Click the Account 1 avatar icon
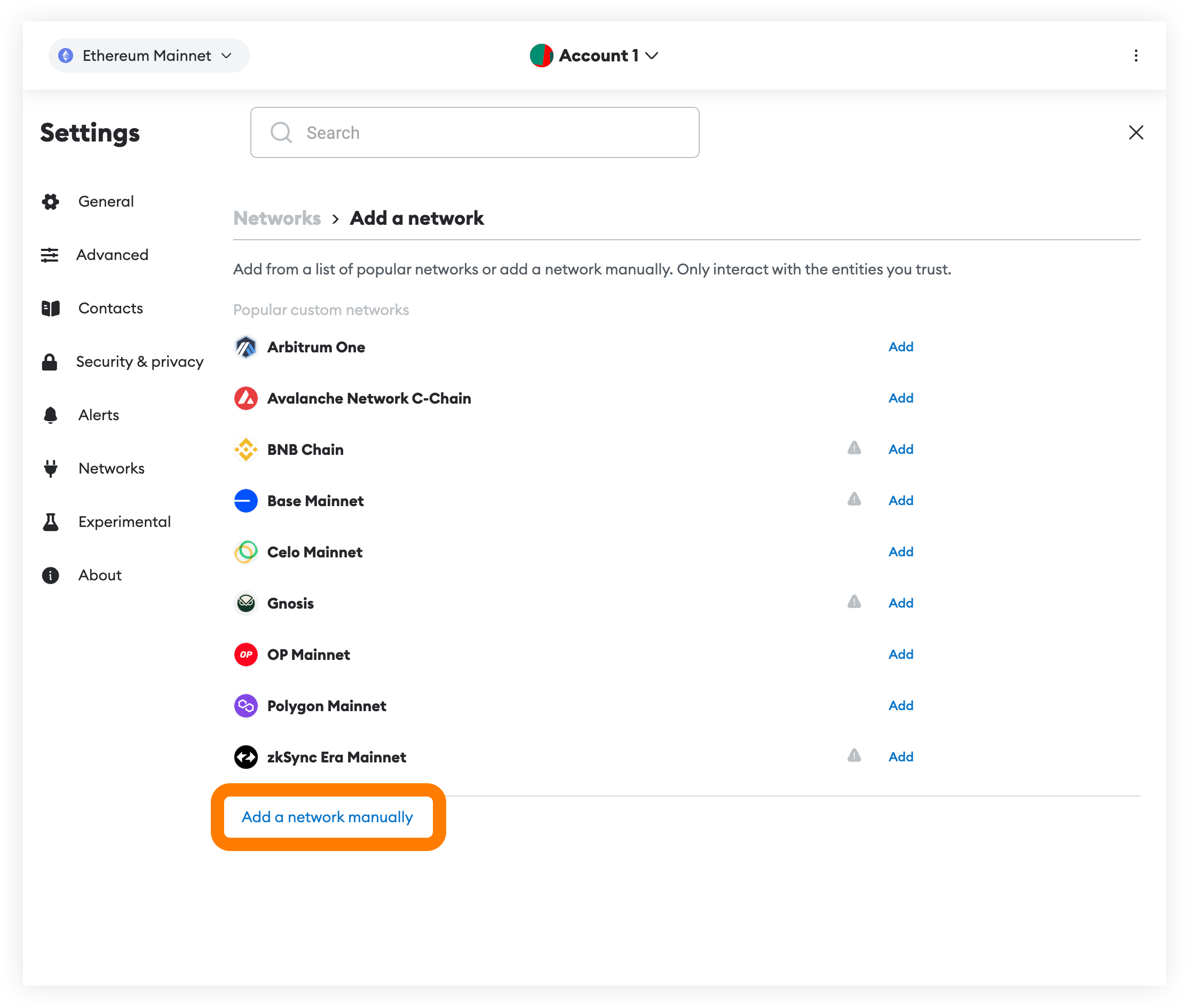This screenshot has width=1187, height=1008. click(x=541, y=56)
